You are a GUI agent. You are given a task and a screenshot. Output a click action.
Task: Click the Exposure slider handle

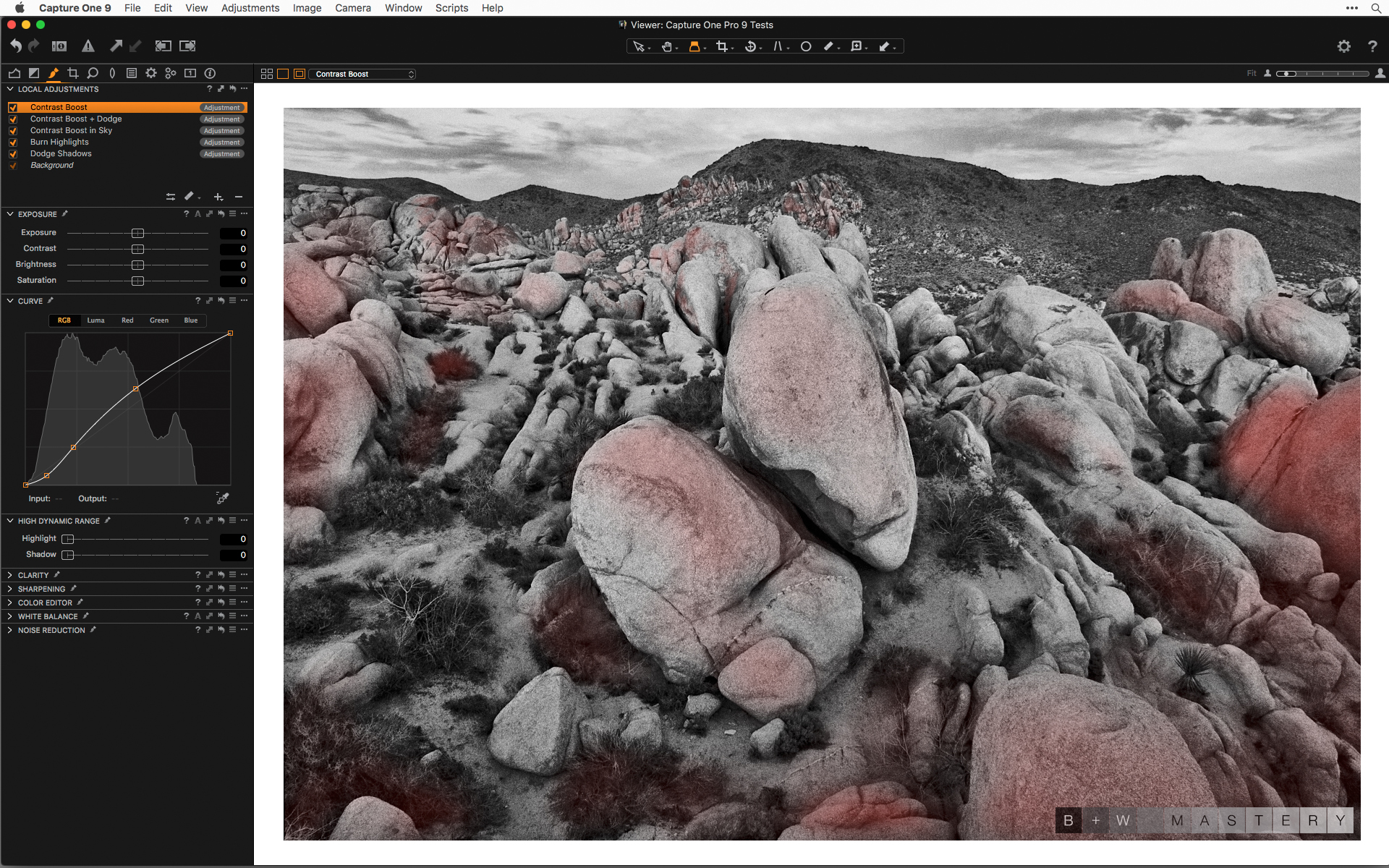coord(137,233)
